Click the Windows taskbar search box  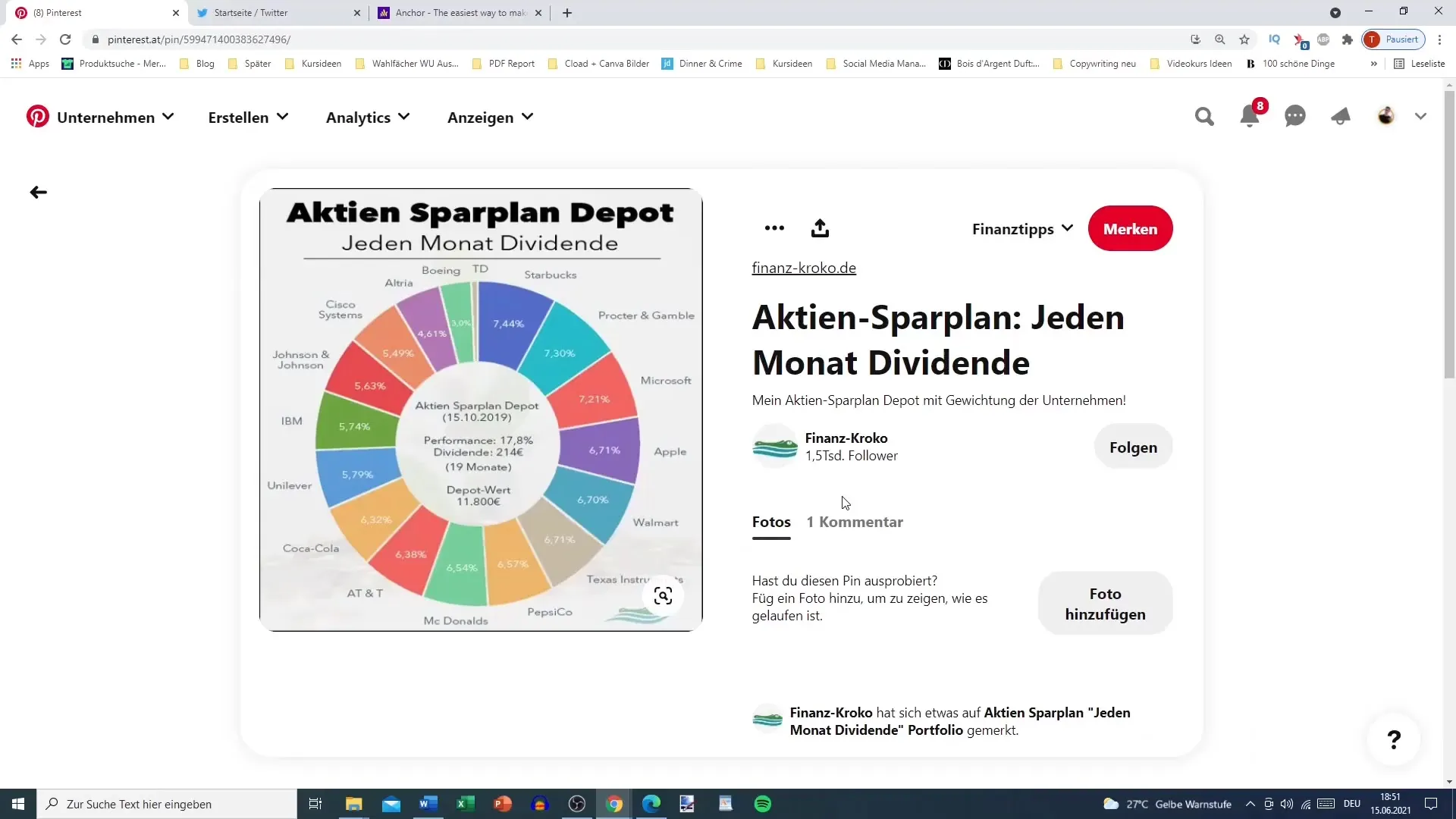[167, 804]
